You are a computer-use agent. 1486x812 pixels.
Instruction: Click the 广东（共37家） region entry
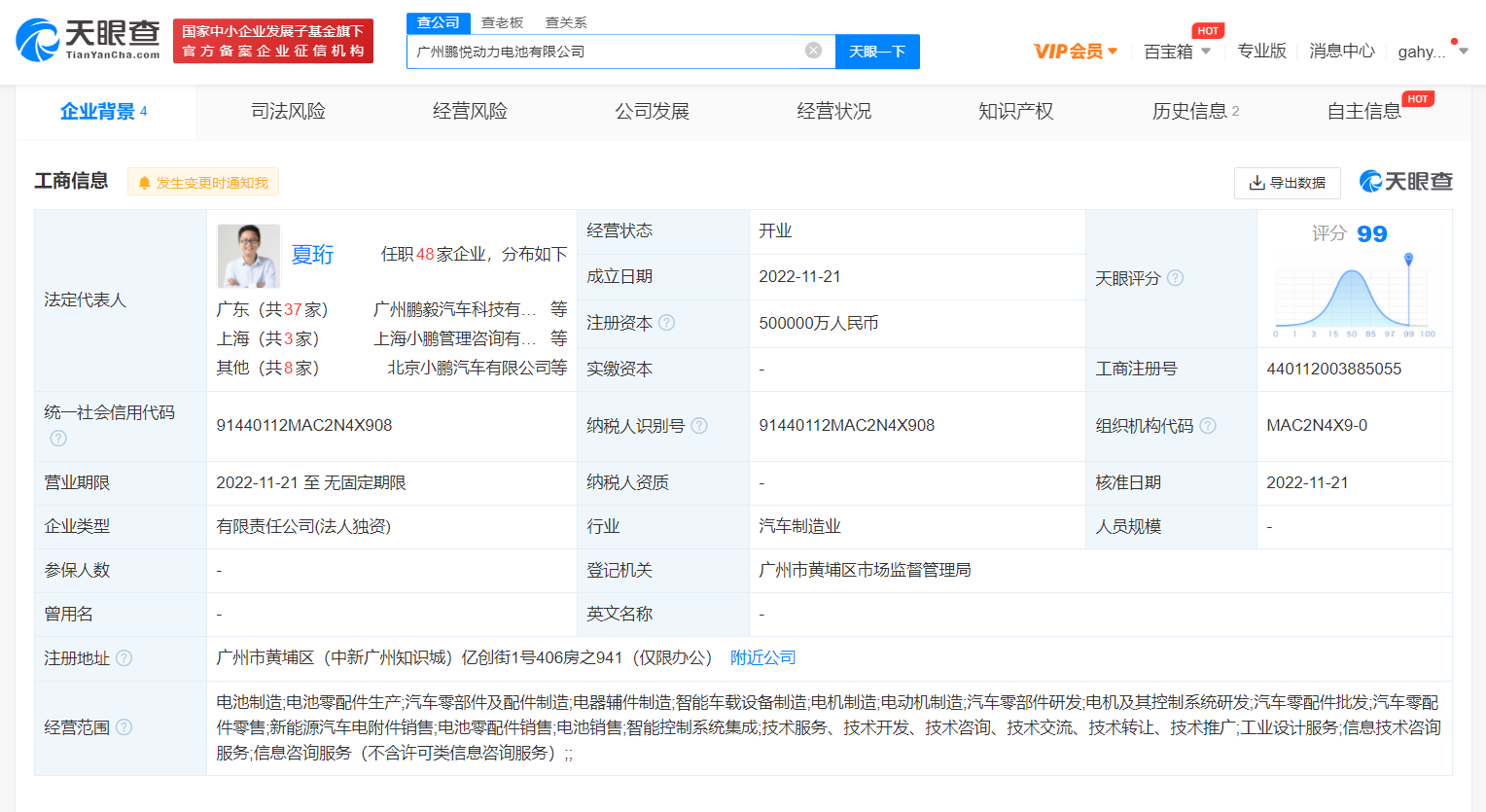[x=272, y=309]
